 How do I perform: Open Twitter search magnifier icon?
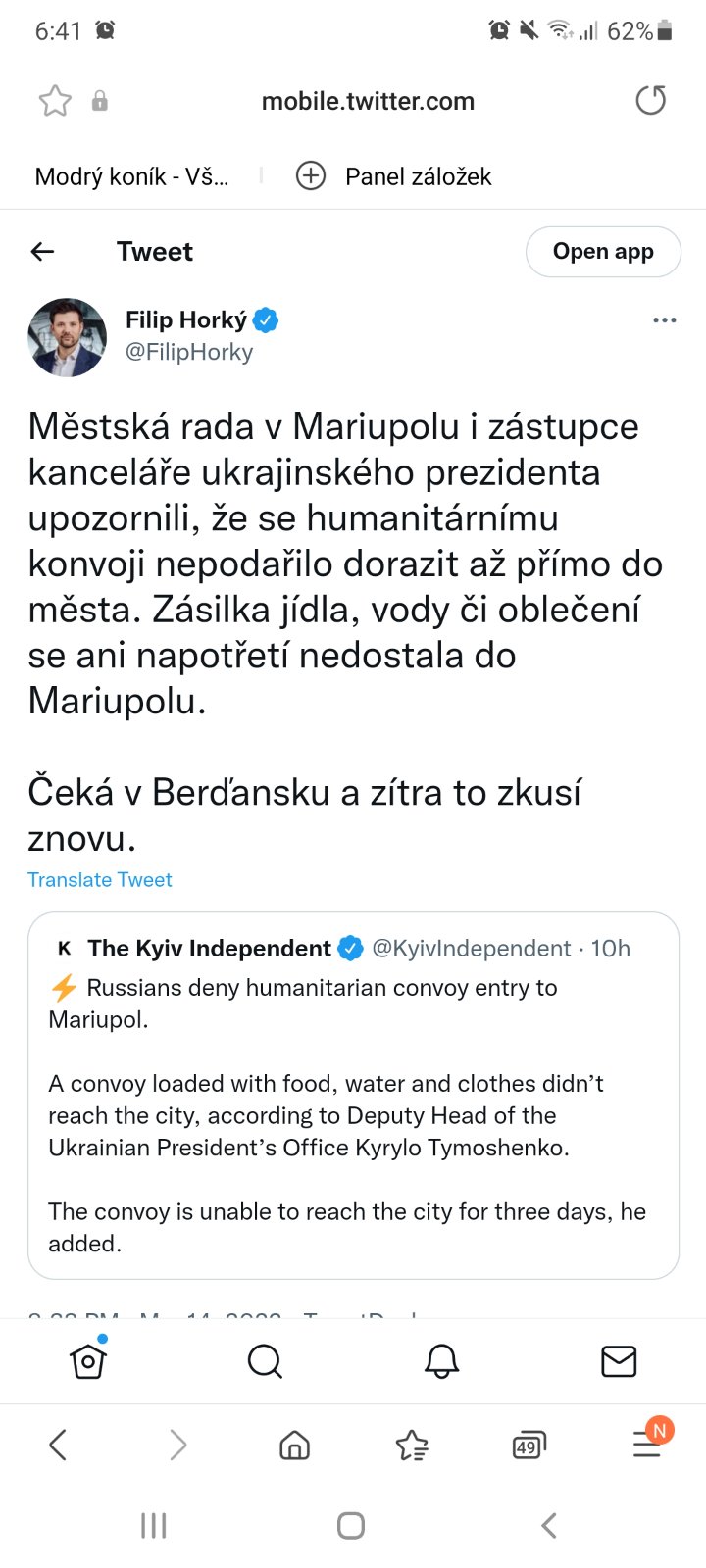coord(265,1360)
